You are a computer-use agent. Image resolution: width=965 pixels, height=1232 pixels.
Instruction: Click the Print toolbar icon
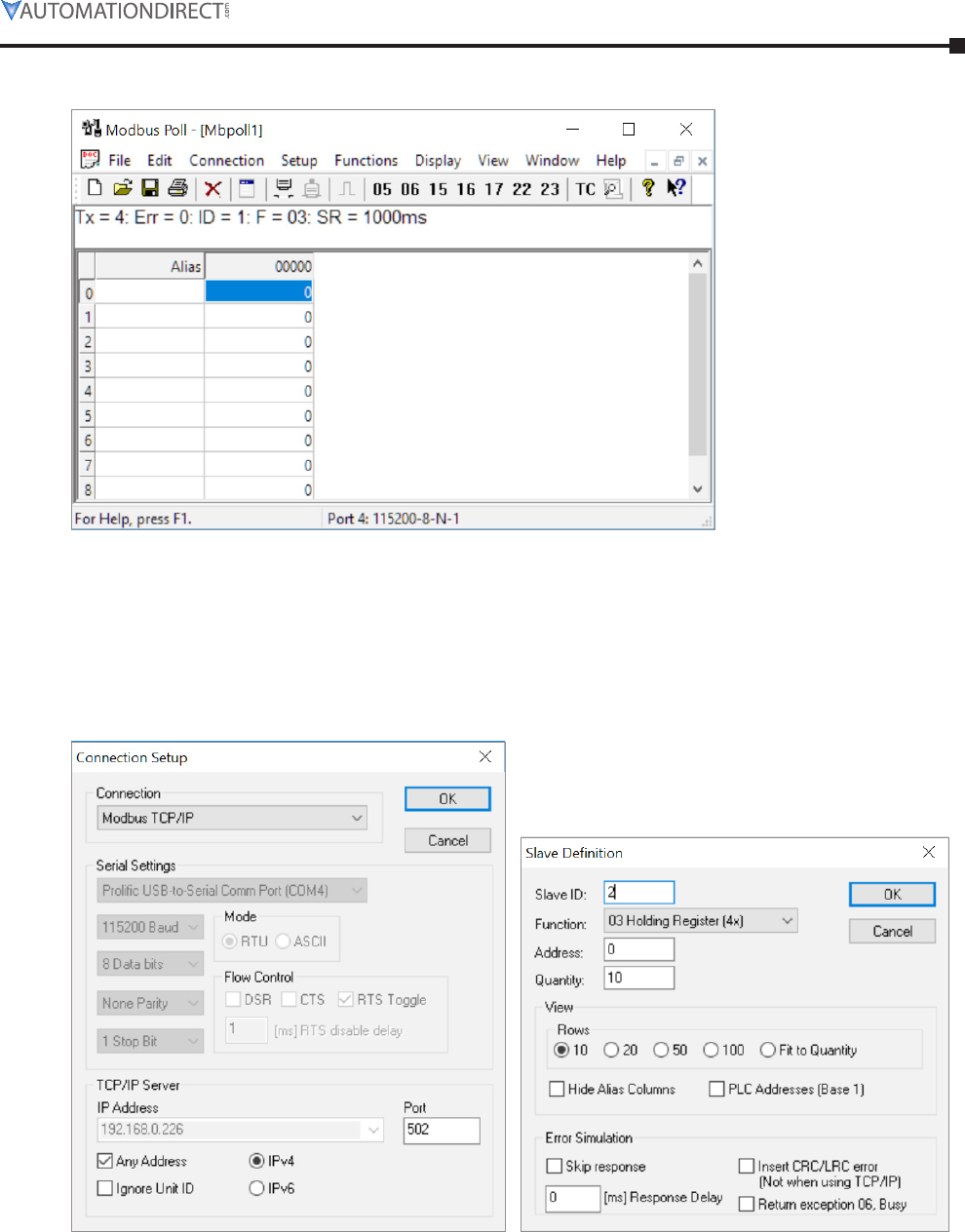pos(177,188)
